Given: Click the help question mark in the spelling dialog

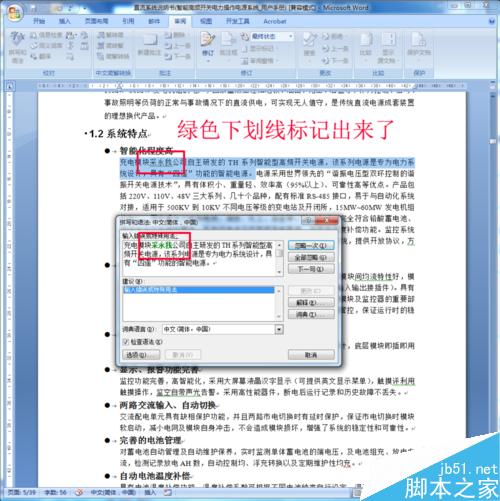Looking at the screenshot, I should 308,221.
